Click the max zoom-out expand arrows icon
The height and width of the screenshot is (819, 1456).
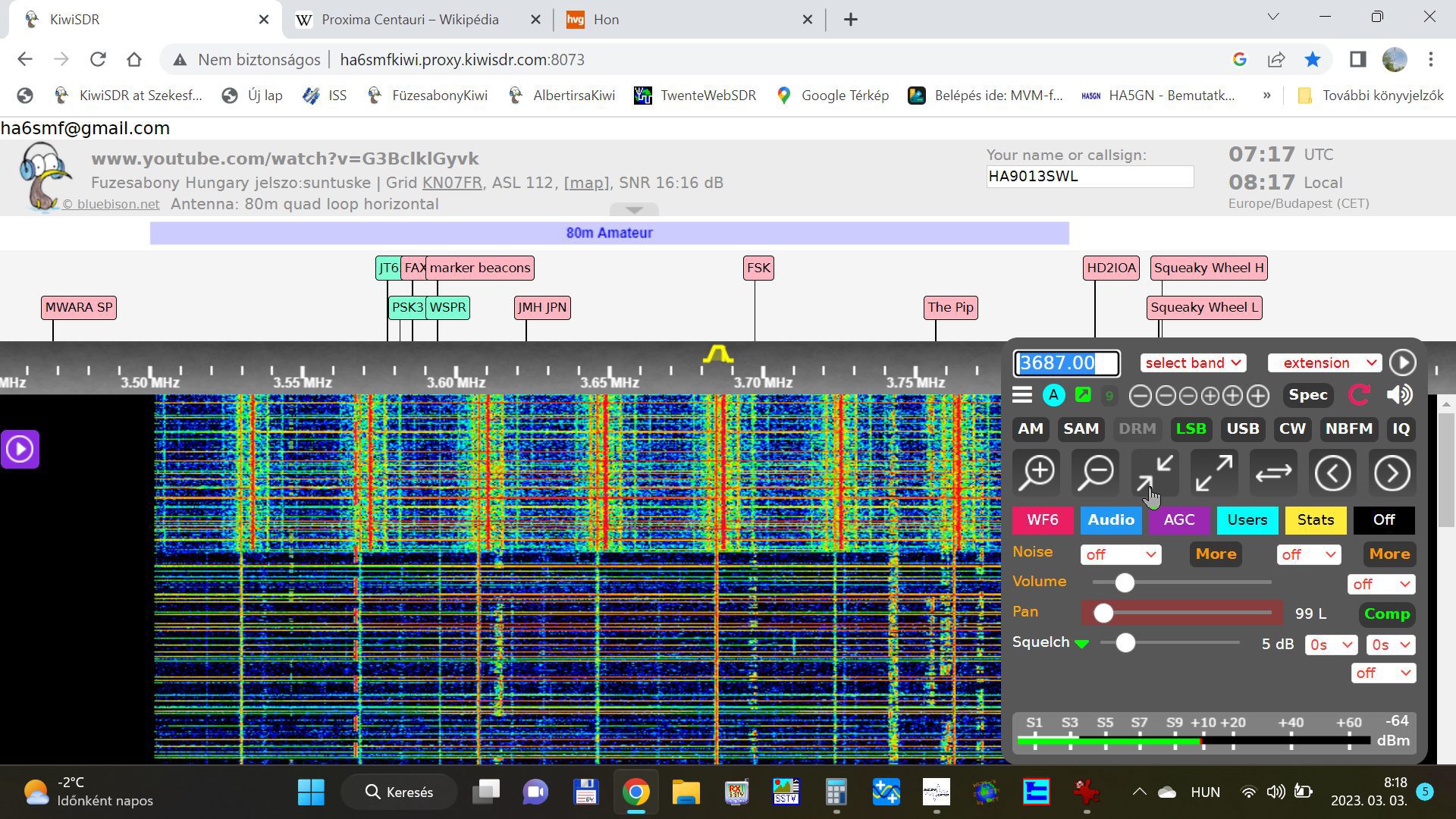tap(1214, 473)
